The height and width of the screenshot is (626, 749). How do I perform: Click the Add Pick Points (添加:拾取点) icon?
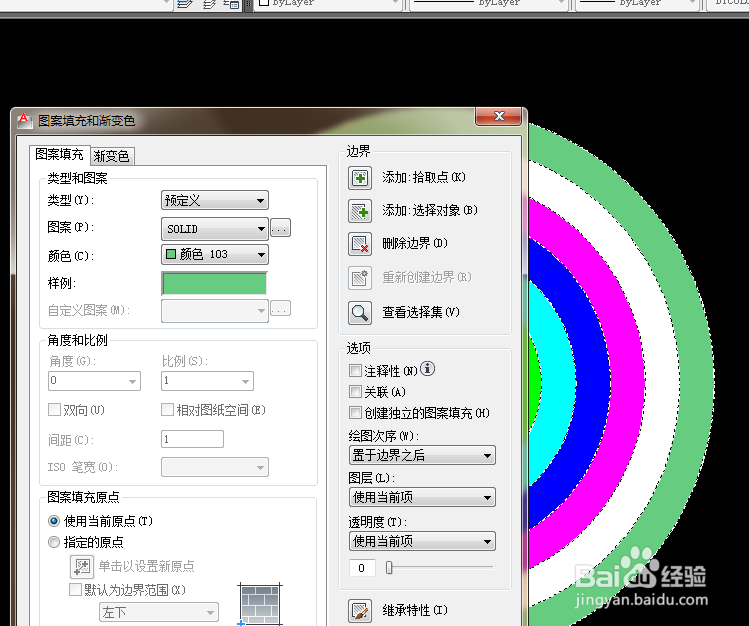tap(360, 178)
